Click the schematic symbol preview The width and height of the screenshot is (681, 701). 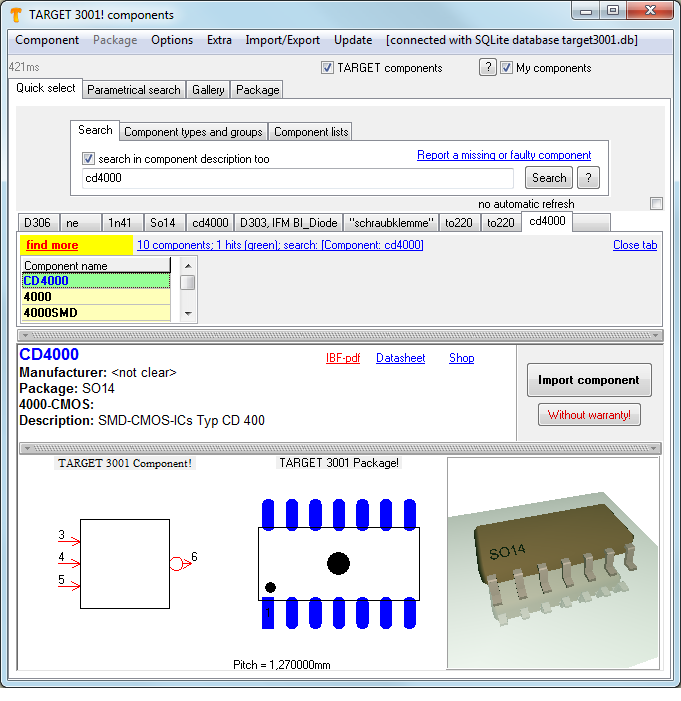pos(125,564)
